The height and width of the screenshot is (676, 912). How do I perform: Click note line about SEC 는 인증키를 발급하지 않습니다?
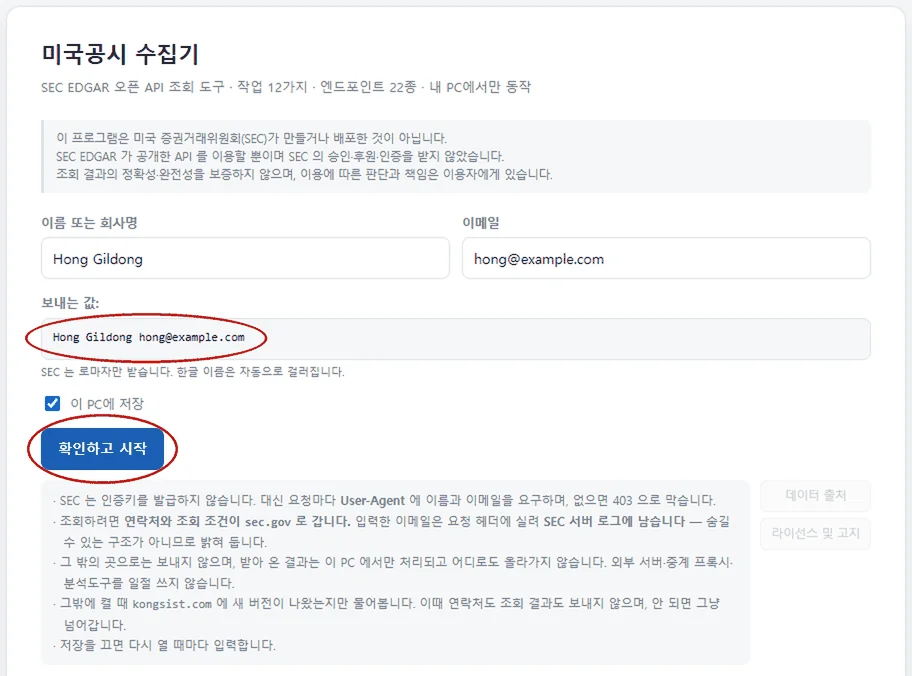[x=384, y=500]
